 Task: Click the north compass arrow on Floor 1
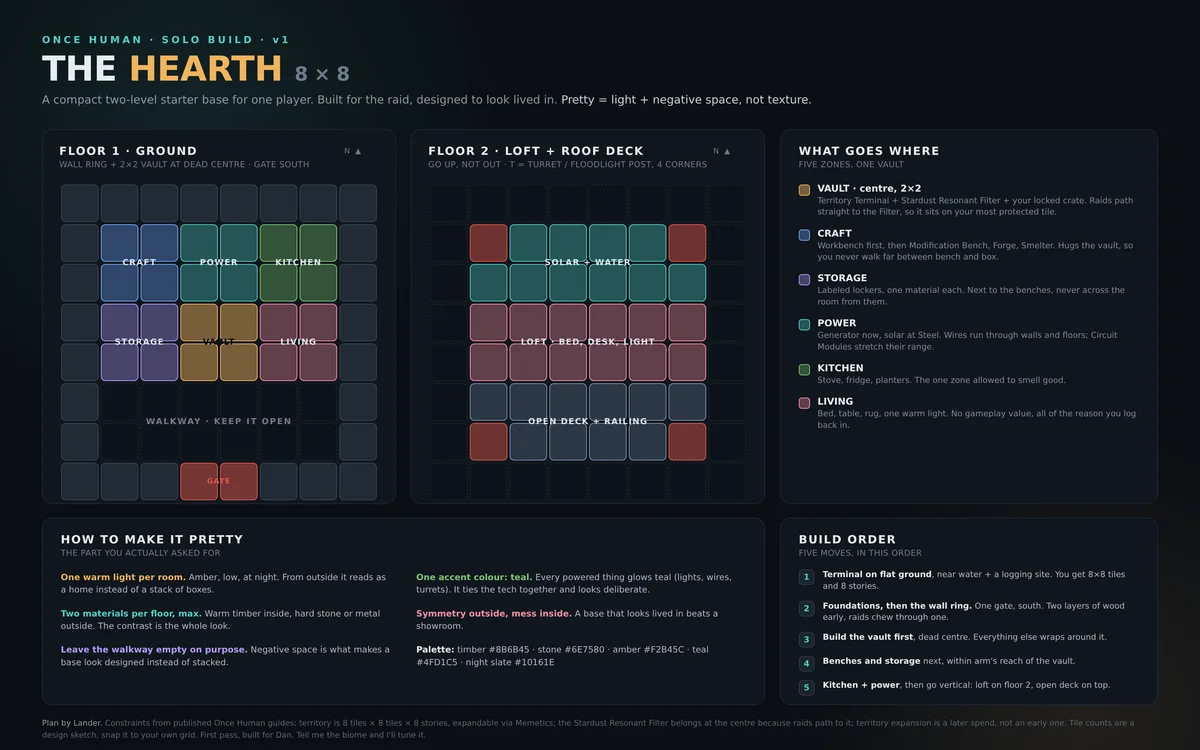[x=358, y=151]
